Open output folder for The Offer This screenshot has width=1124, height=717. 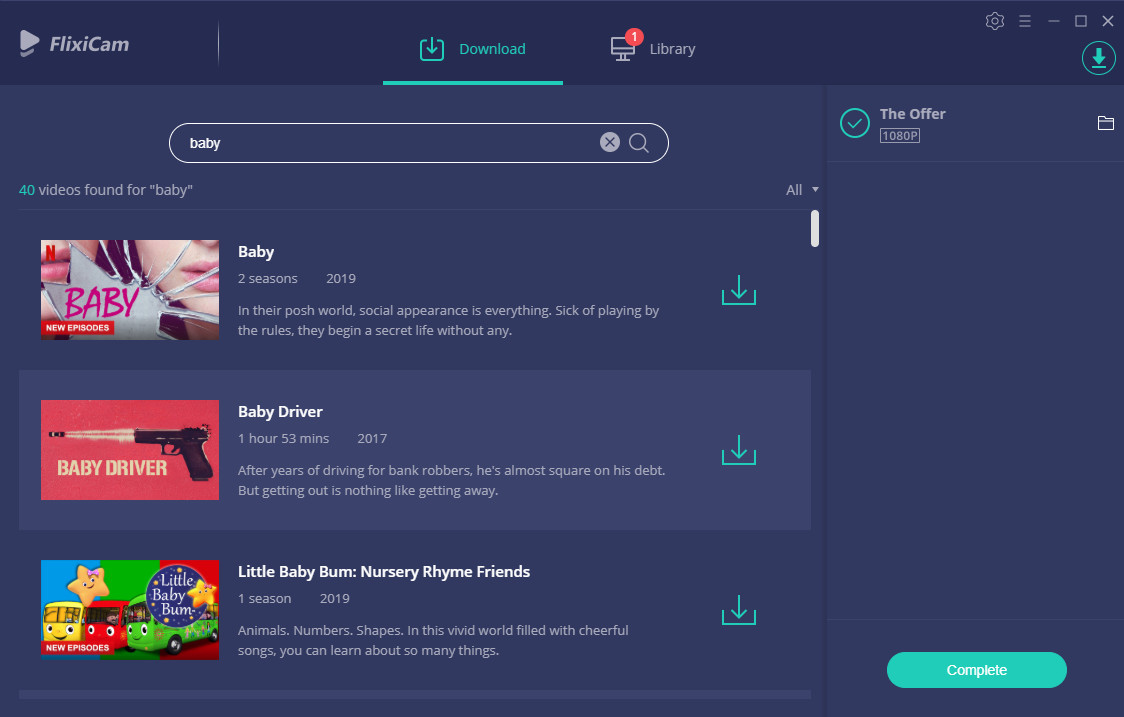click(1105, 123)
